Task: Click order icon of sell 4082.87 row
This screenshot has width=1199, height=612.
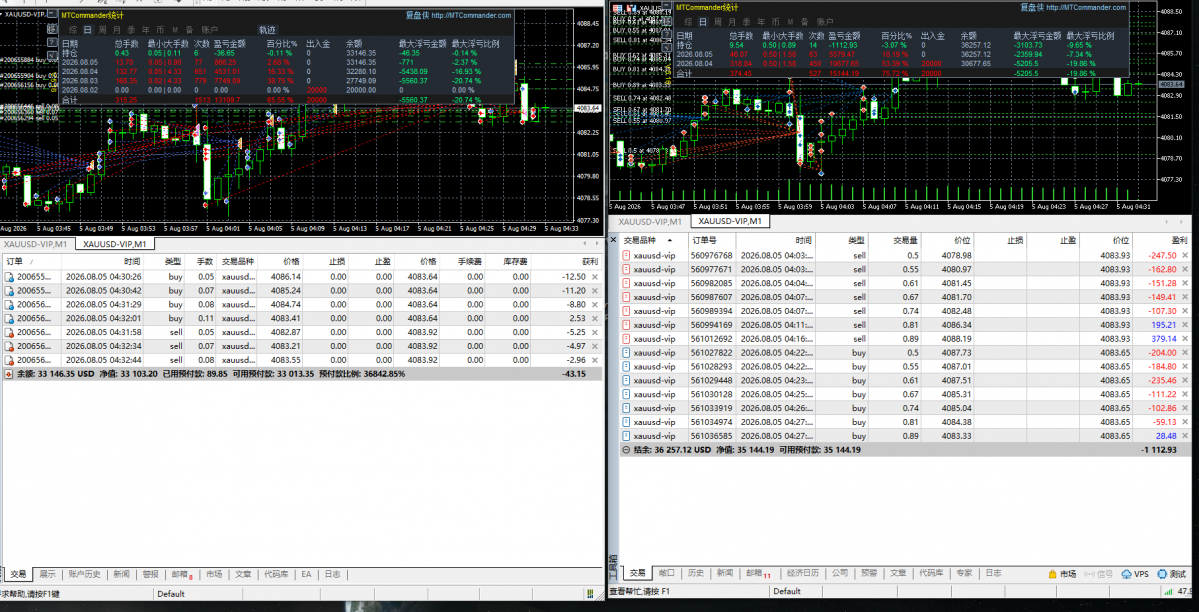Action: (x=8, y=332)
